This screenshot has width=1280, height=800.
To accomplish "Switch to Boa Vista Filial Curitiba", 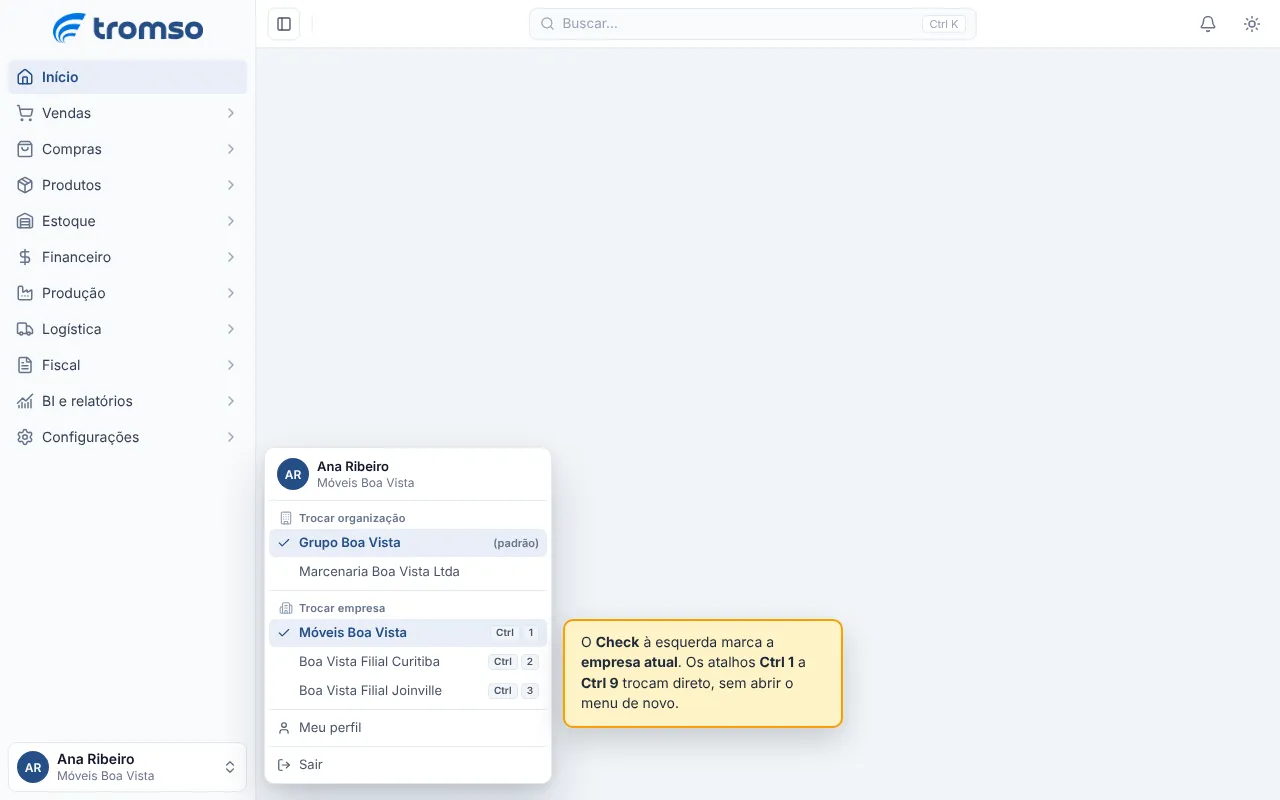I will (408, 662).
